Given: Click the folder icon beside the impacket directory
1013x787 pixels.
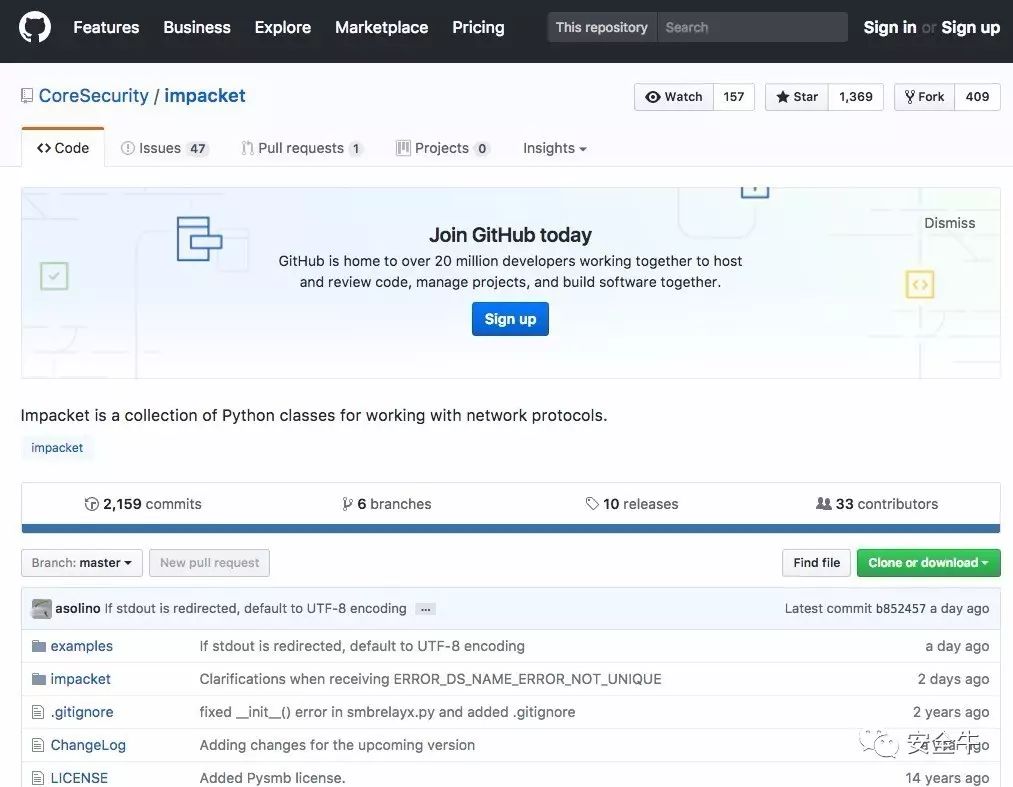Looking at the screenshot, I should point(39,679).
